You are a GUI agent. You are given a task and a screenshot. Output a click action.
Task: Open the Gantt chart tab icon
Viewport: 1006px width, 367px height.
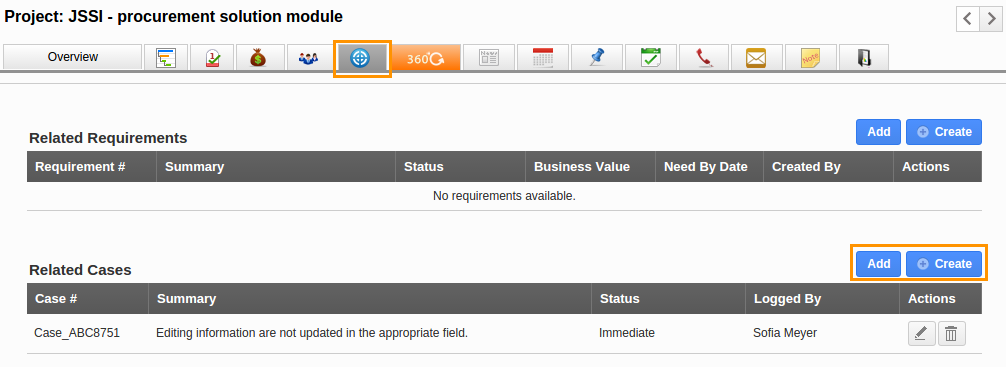point(166,57)
